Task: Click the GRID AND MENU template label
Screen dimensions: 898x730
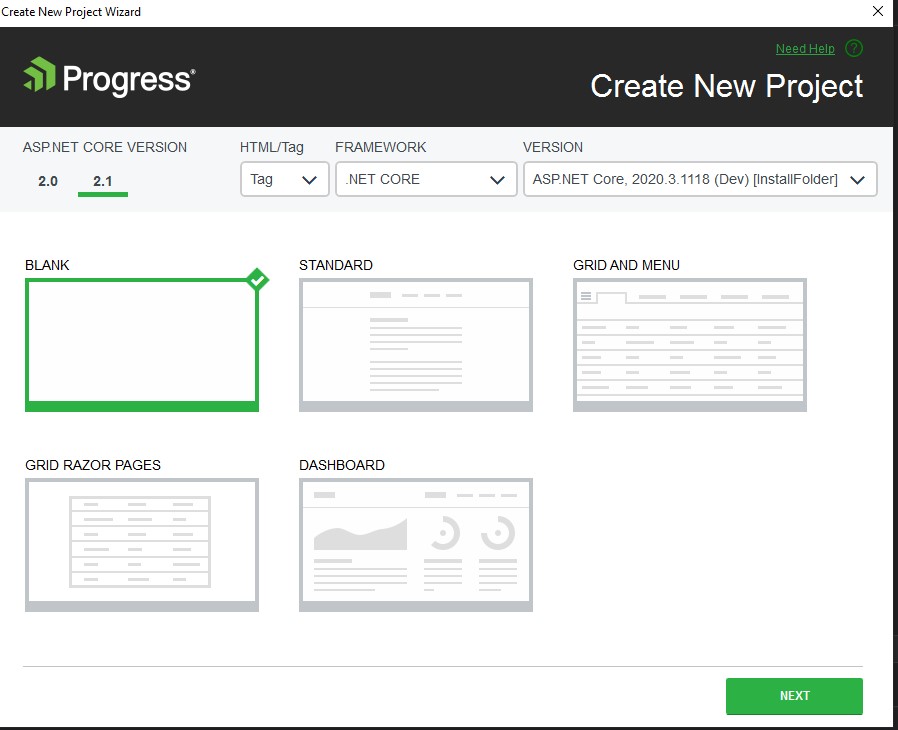Action: tap(627, 265)
